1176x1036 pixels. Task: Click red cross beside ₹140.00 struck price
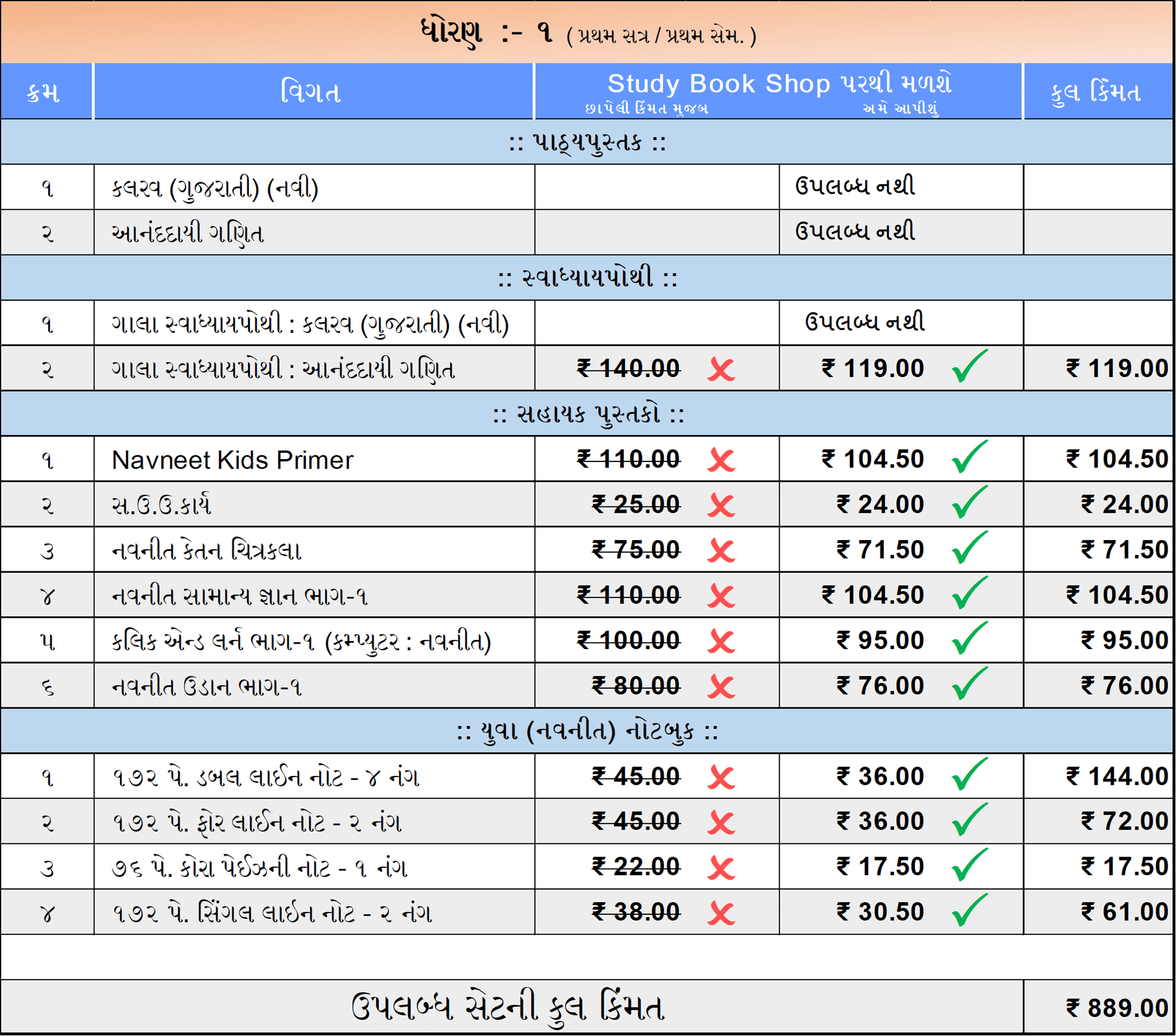tap(721, 369)
